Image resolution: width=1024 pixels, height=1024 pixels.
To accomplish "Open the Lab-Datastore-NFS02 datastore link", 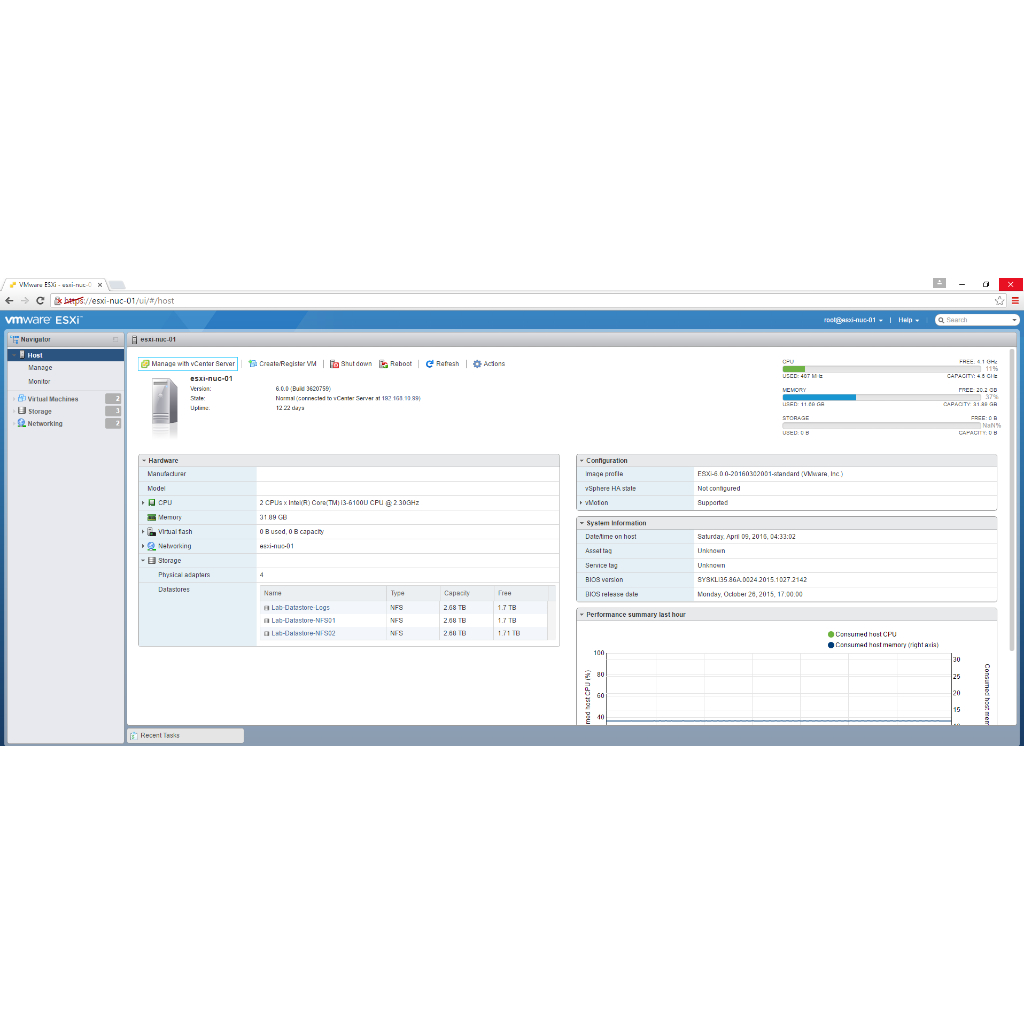I will [304, 633].
